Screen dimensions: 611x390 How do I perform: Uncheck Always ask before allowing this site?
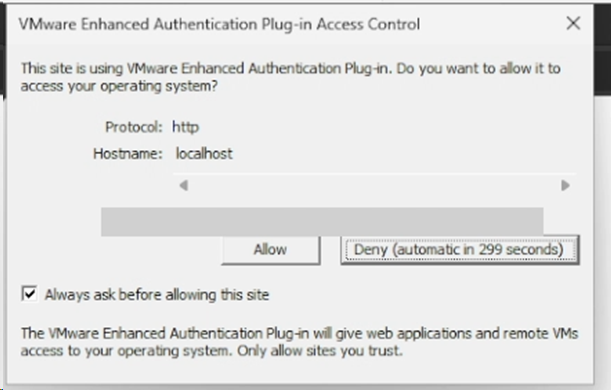30,294
